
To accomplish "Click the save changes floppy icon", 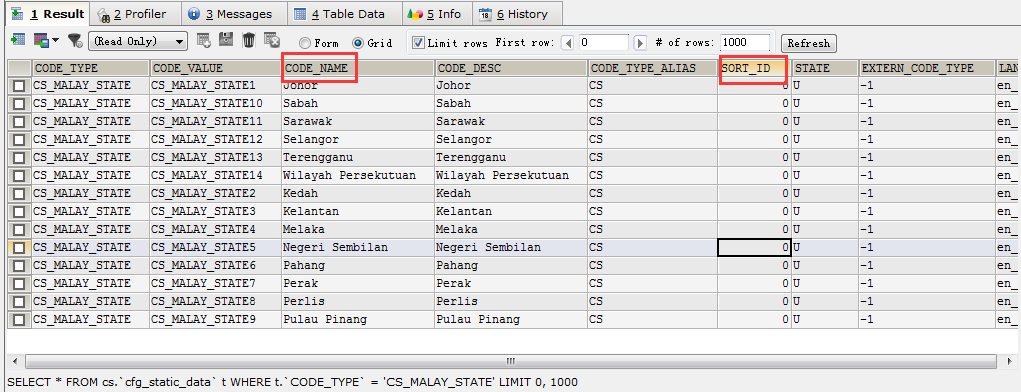I will point(226,40).
